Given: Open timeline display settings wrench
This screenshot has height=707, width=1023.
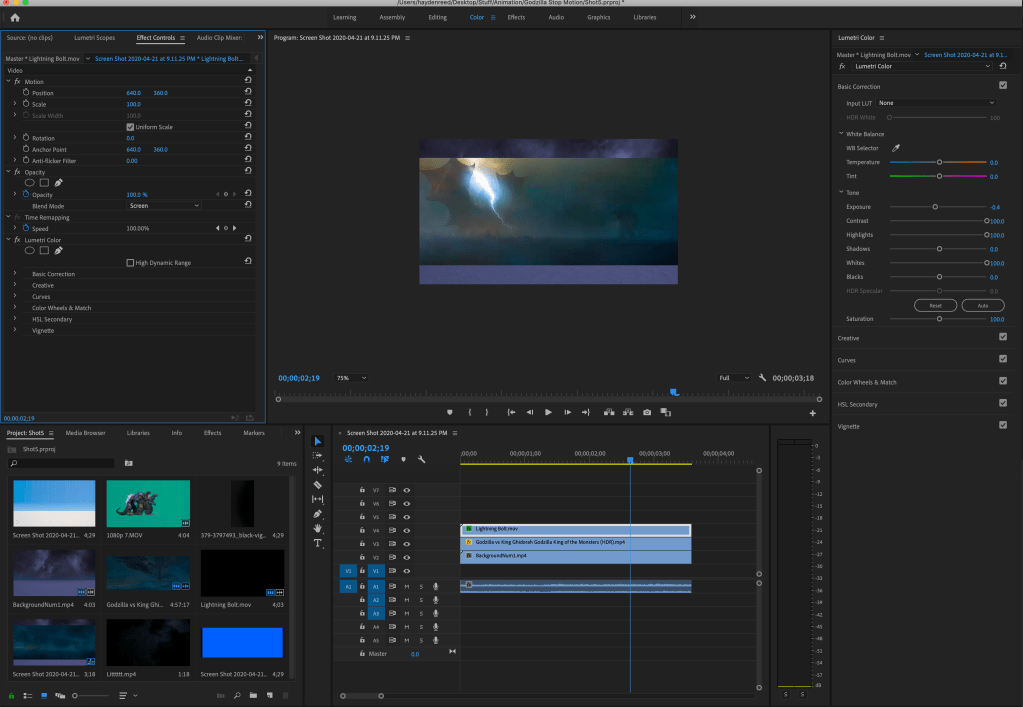Looking at the screenshot, I should point(421,460).
